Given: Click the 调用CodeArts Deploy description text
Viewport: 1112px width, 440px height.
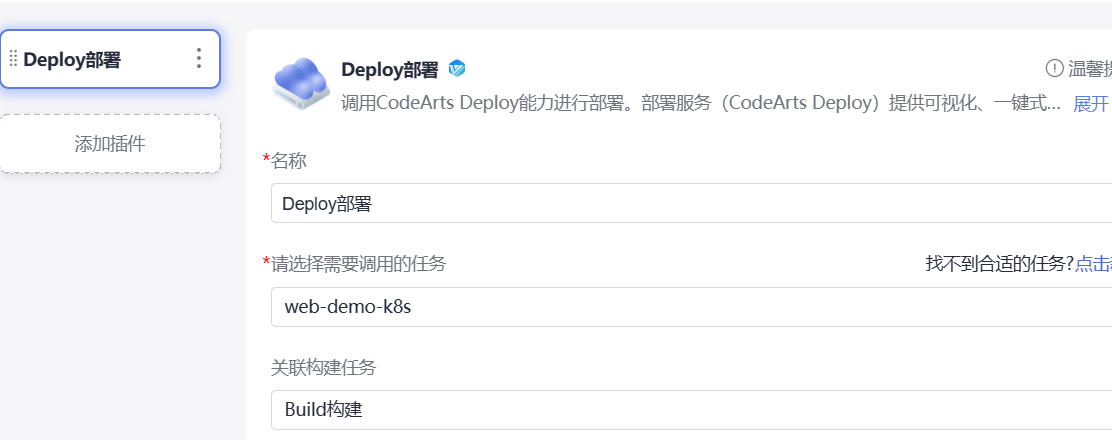Looking at the screenshot, I should click(701, 104).
